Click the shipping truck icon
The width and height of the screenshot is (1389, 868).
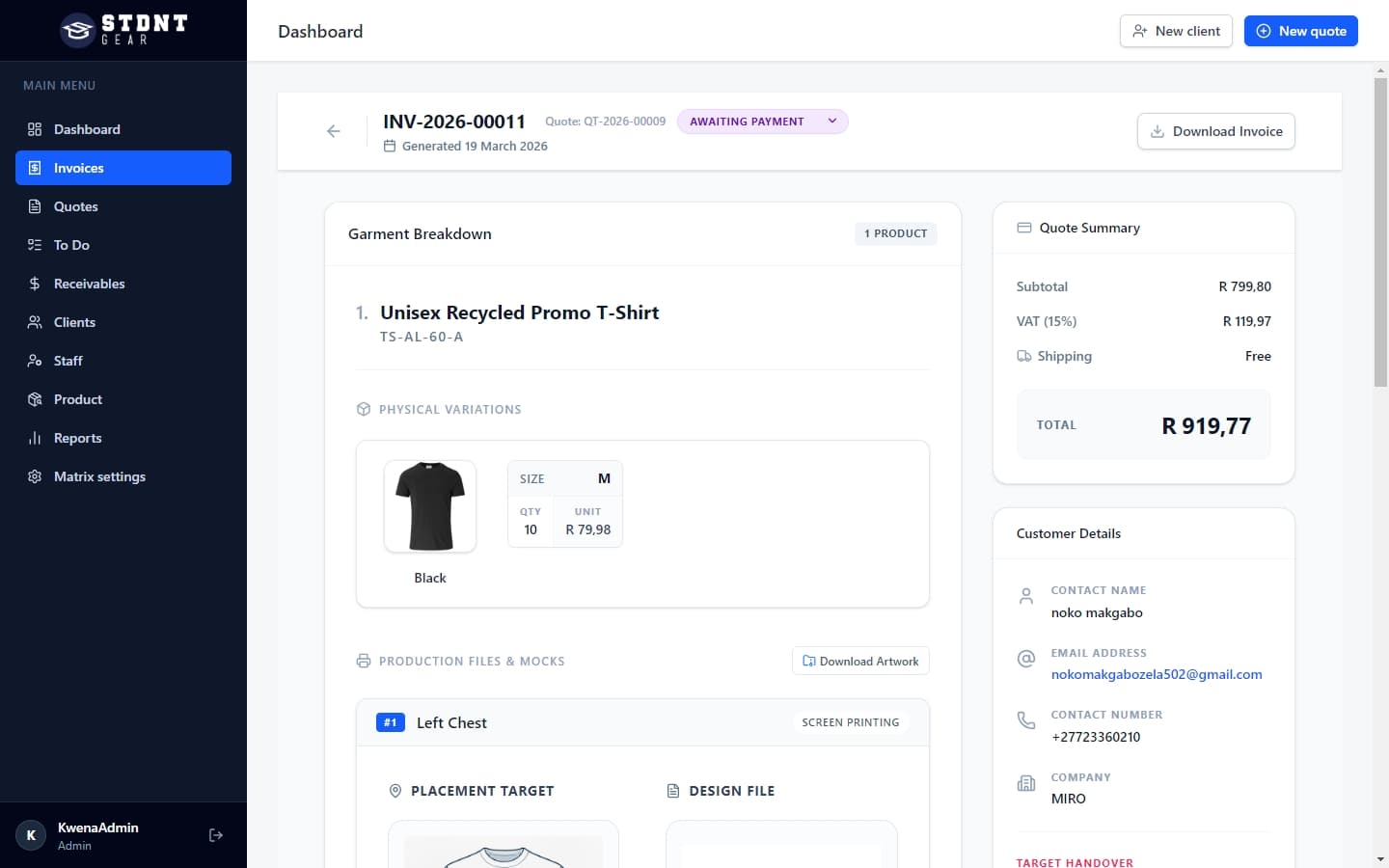point(1024,356)
